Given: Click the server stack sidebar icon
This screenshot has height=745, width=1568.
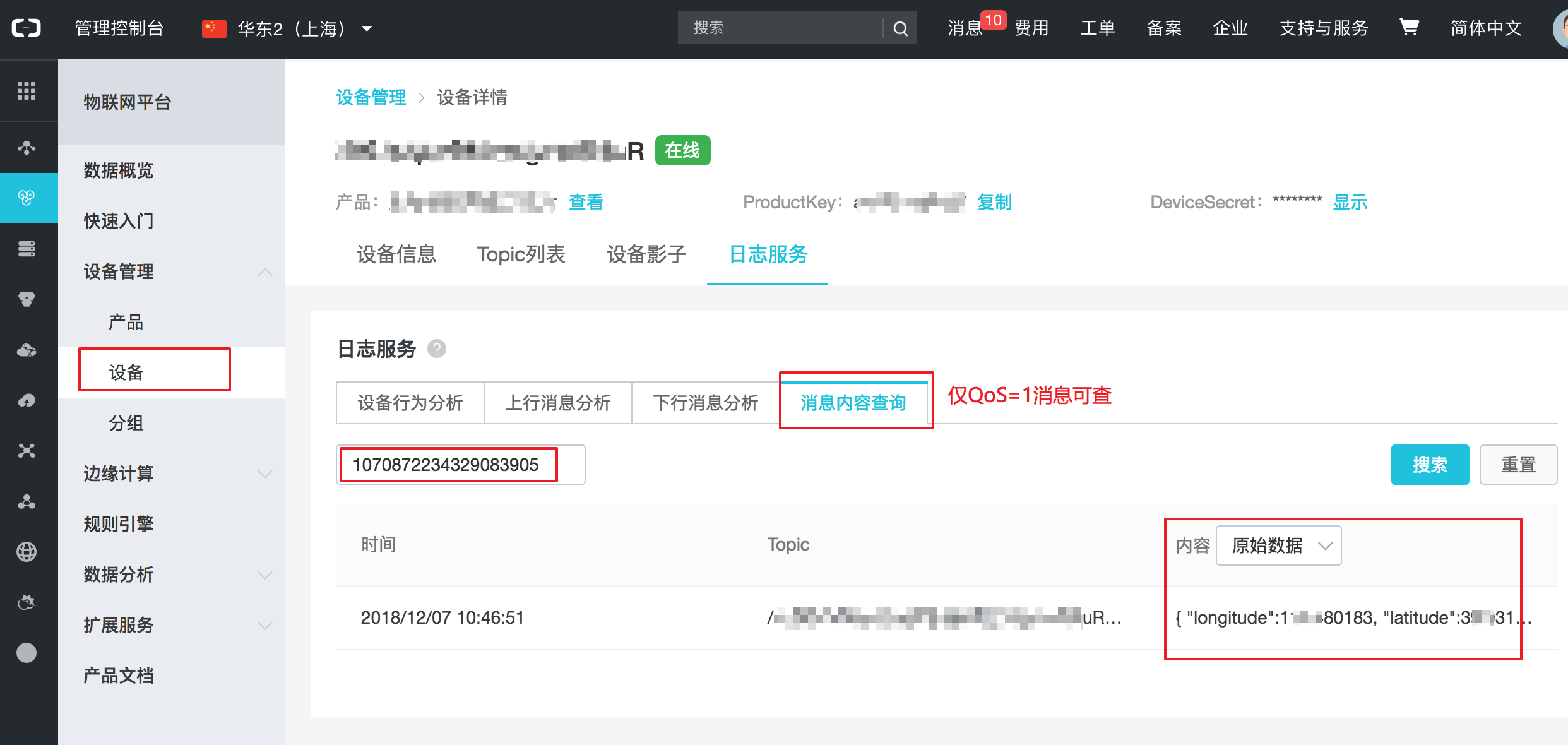Looking at the screenshot, I should click(27, 249).
